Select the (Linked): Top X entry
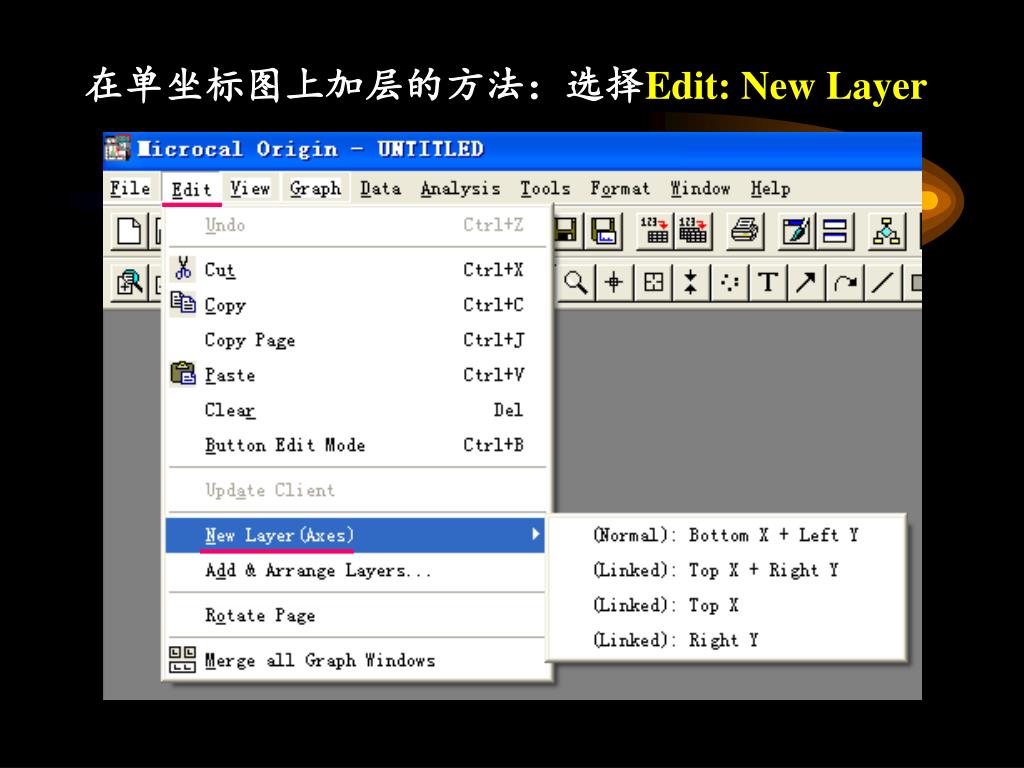The height and width of the screenshot is (768, 1024). [726, 605]
